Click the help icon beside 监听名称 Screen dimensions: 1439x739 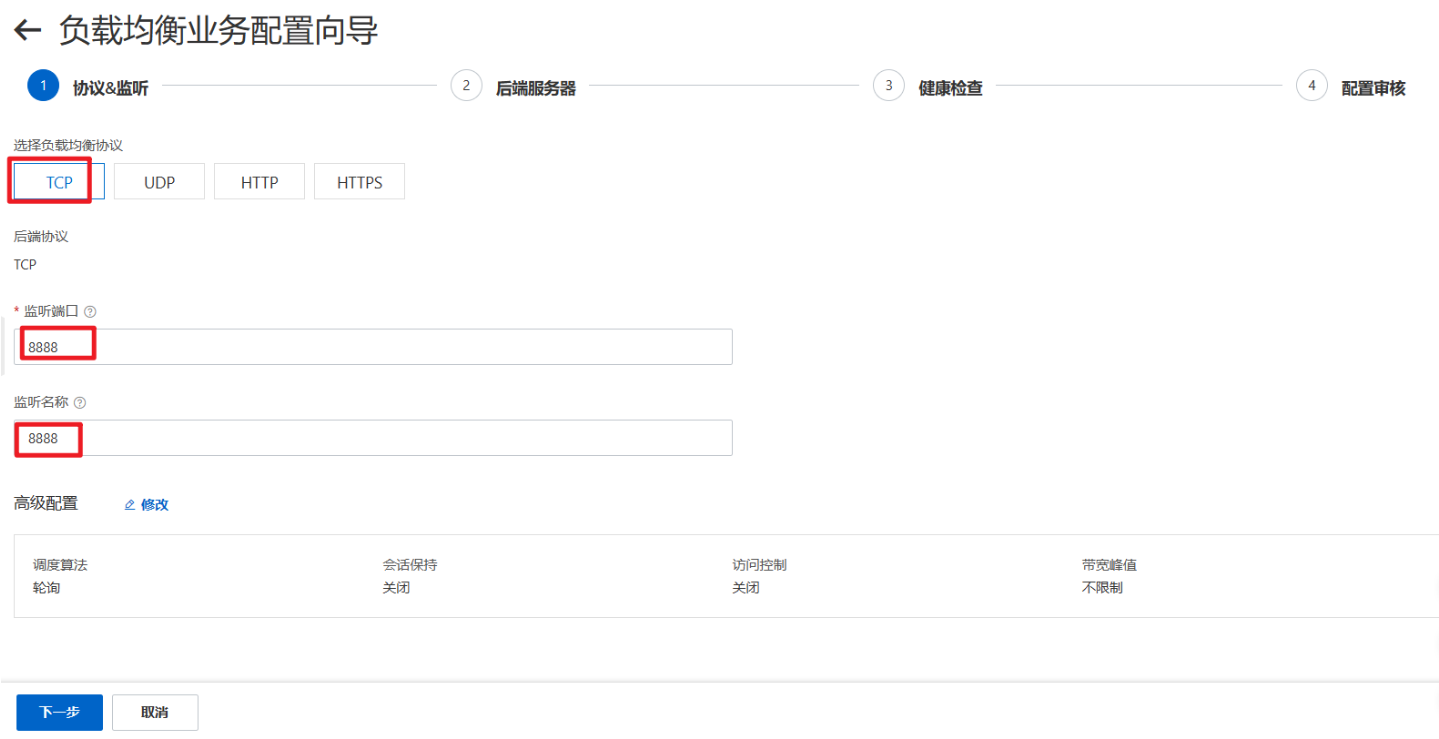pos(79,402)
